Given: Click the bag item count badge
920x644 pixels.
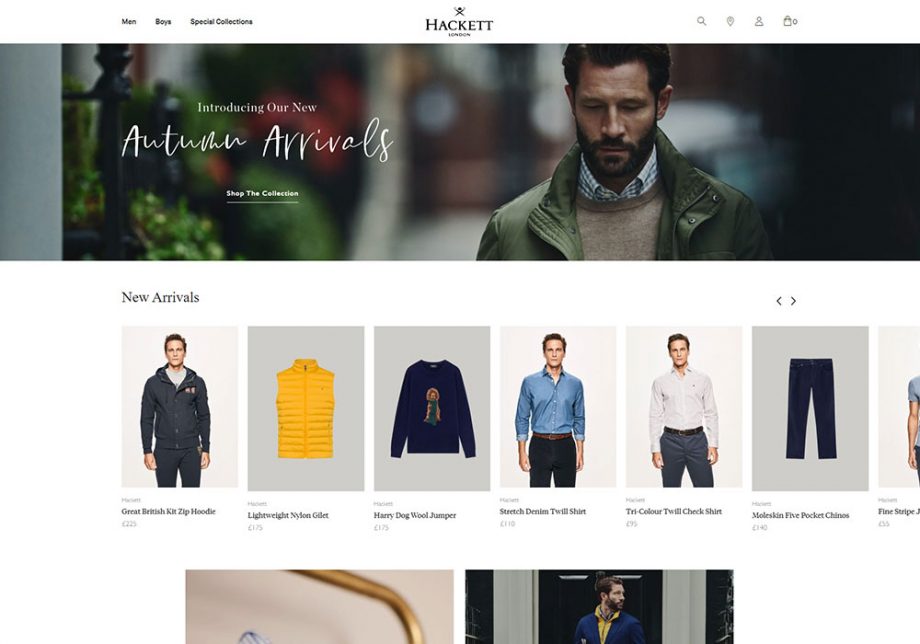Looking at the screenshot, I should 796,20.
